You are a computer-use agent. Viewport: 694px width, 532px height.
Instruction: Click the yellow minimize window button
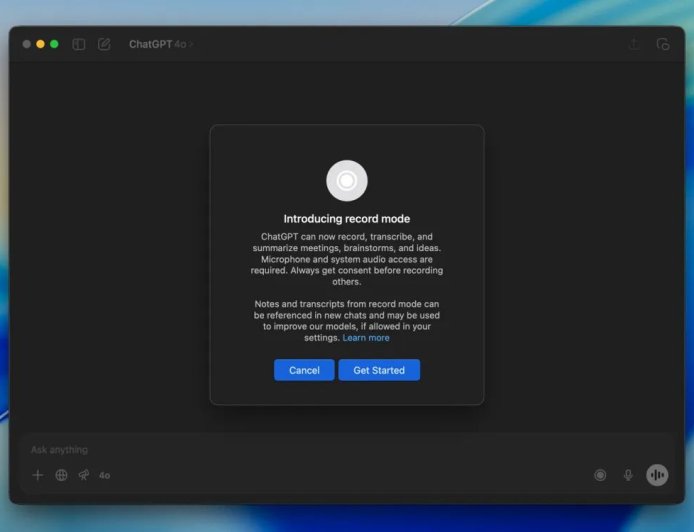(40, 44)
